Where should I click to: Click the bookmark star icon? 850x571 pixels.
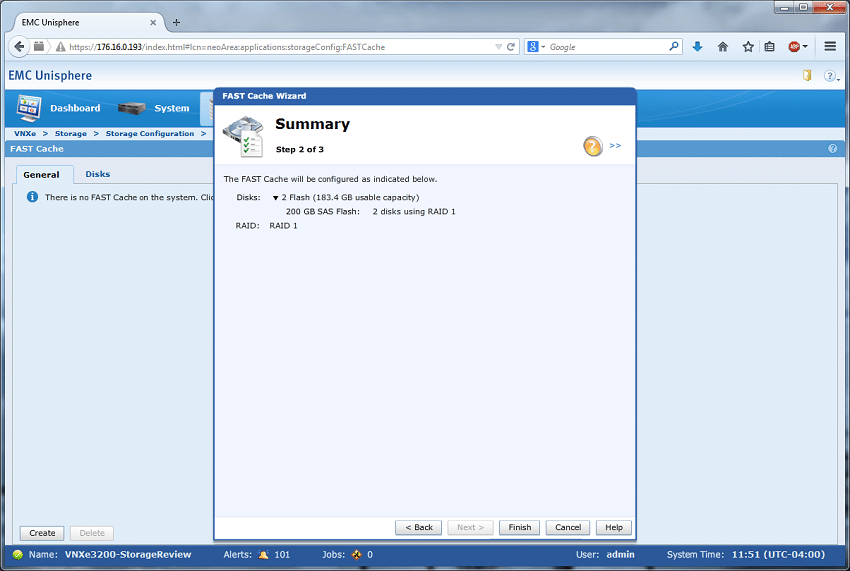tap(748, 47)
